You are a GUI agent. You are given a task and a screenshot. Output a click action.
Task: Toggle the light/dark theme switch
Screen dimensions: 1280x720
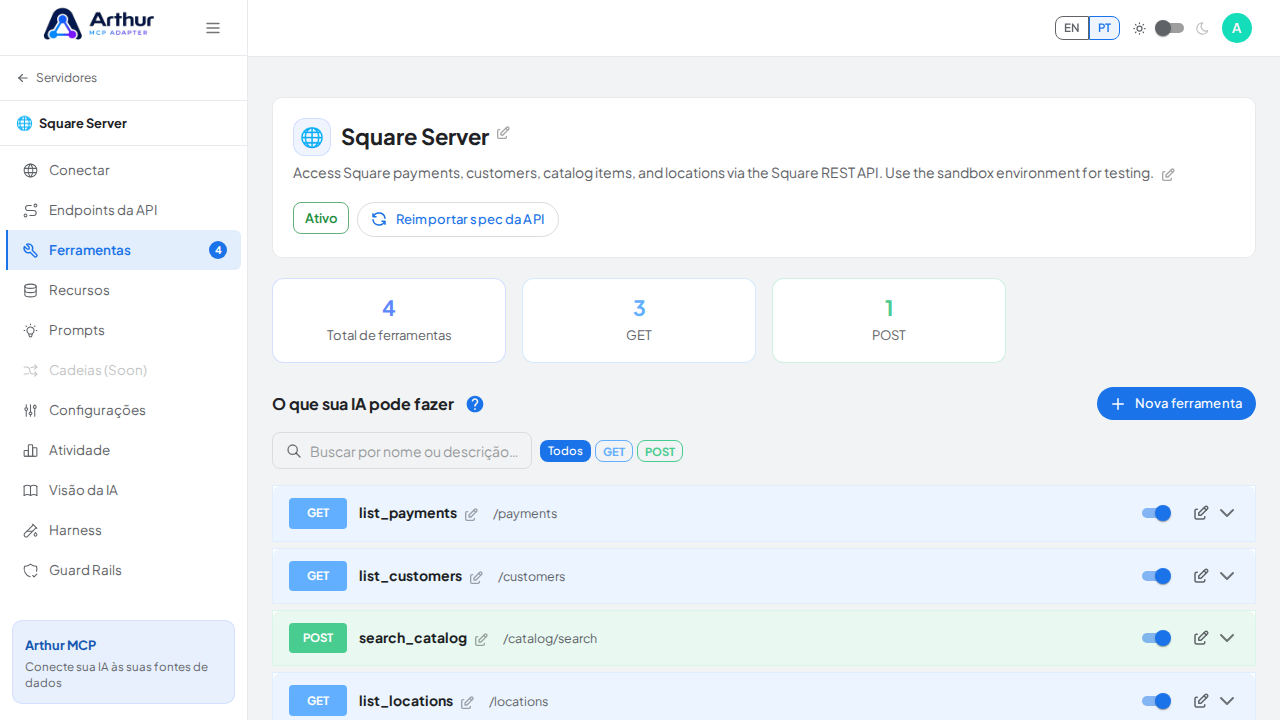1170,28
